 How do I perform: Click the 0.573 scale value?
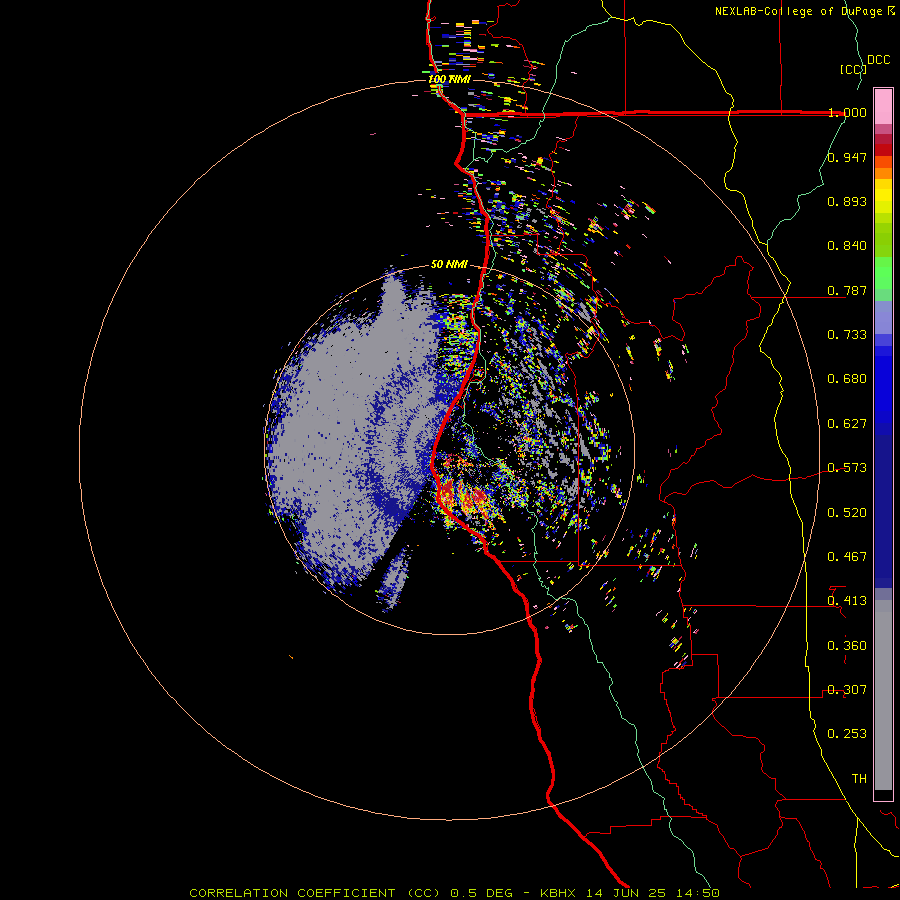[x=847, y=468]
